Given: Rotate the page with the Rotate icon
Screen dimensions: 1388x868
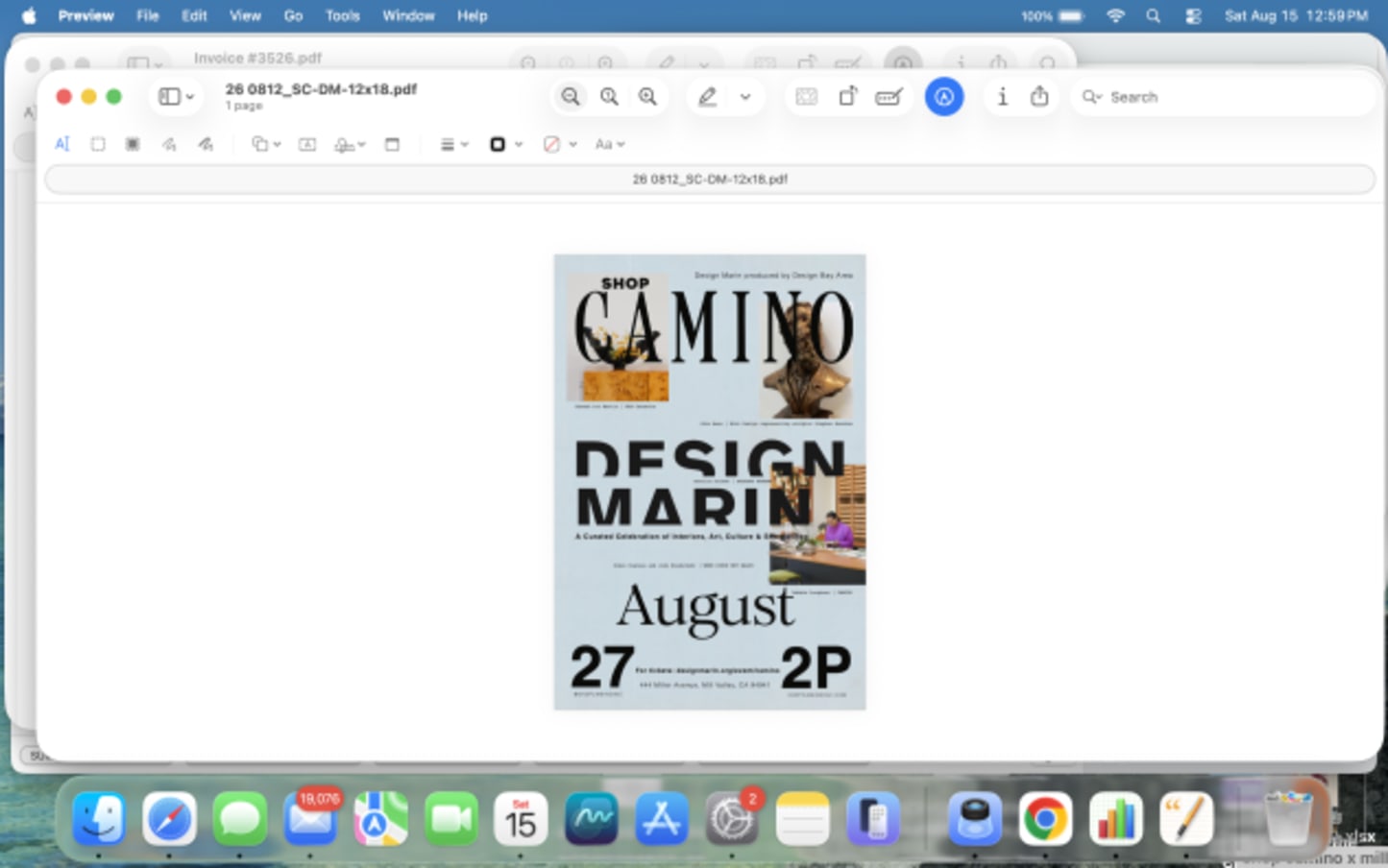Looking at the screenshot, I should [847, 96].
